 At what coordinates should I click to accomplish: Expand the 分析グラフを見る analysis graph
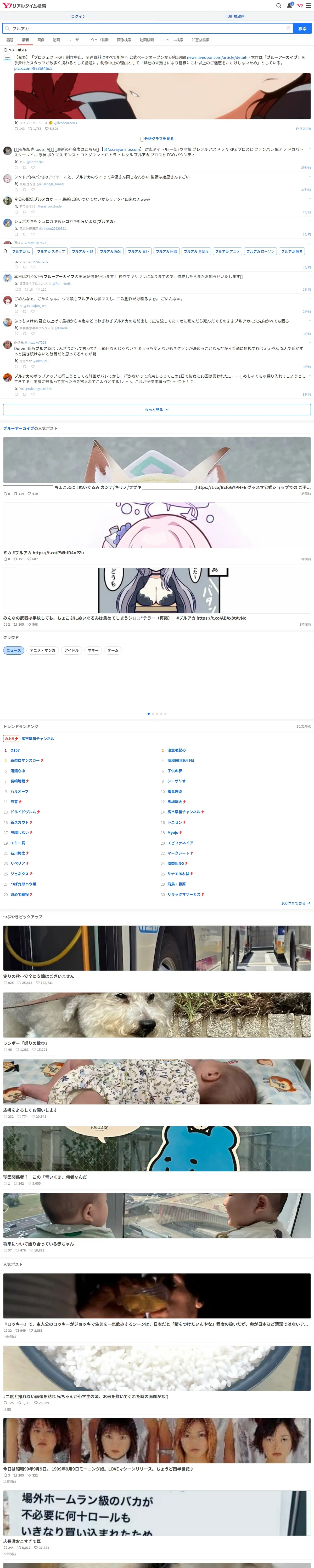157,139
